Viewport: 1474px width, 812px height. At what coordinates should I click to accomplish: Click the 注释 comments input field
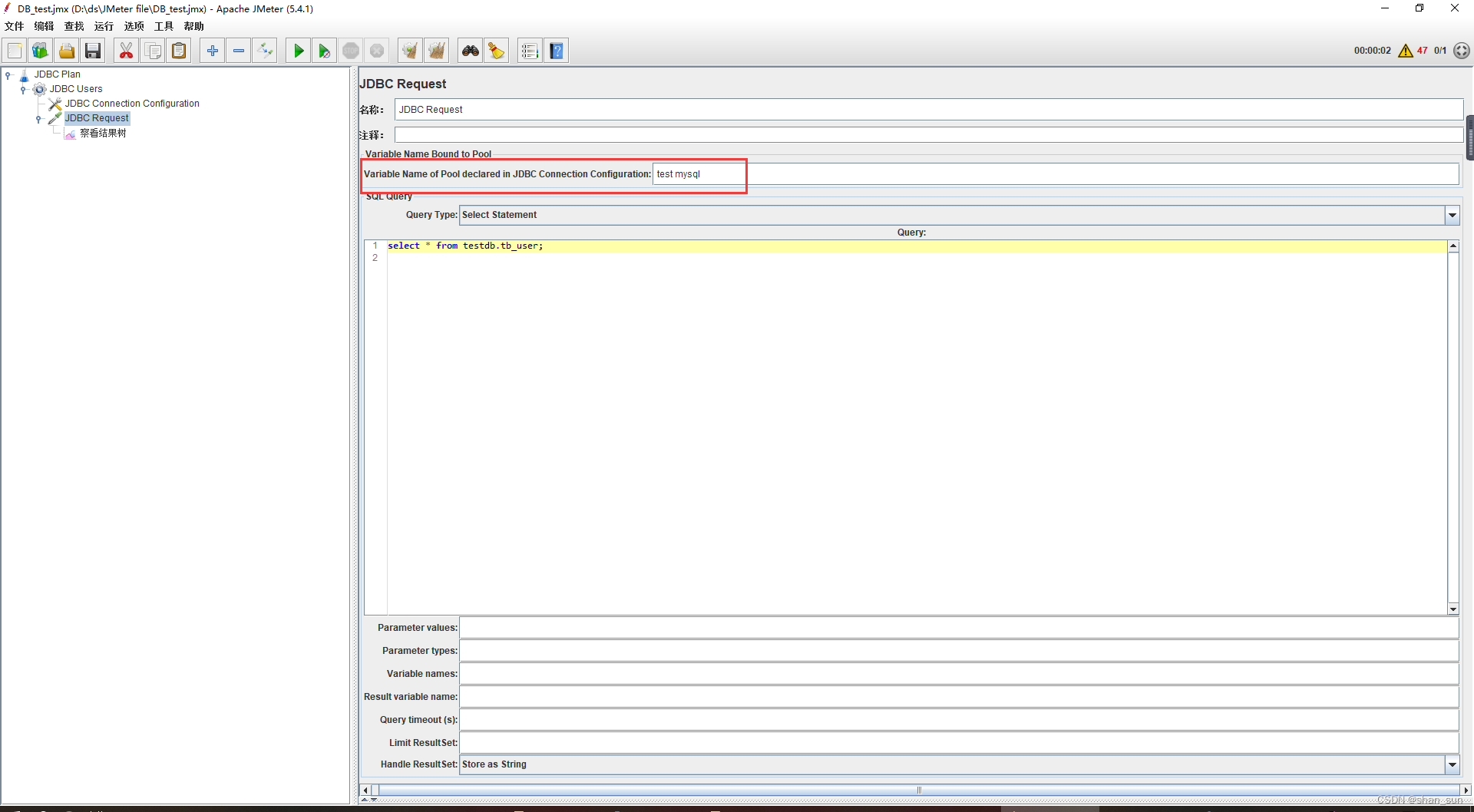click(x=928, y=135)
